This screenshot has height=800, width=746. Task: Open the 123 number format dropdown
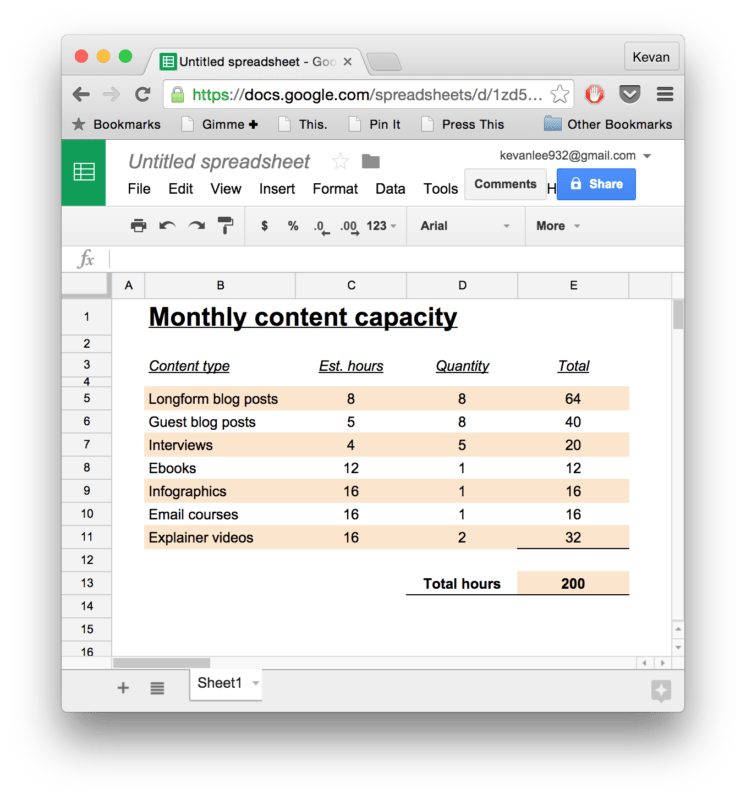pos(381,225)
